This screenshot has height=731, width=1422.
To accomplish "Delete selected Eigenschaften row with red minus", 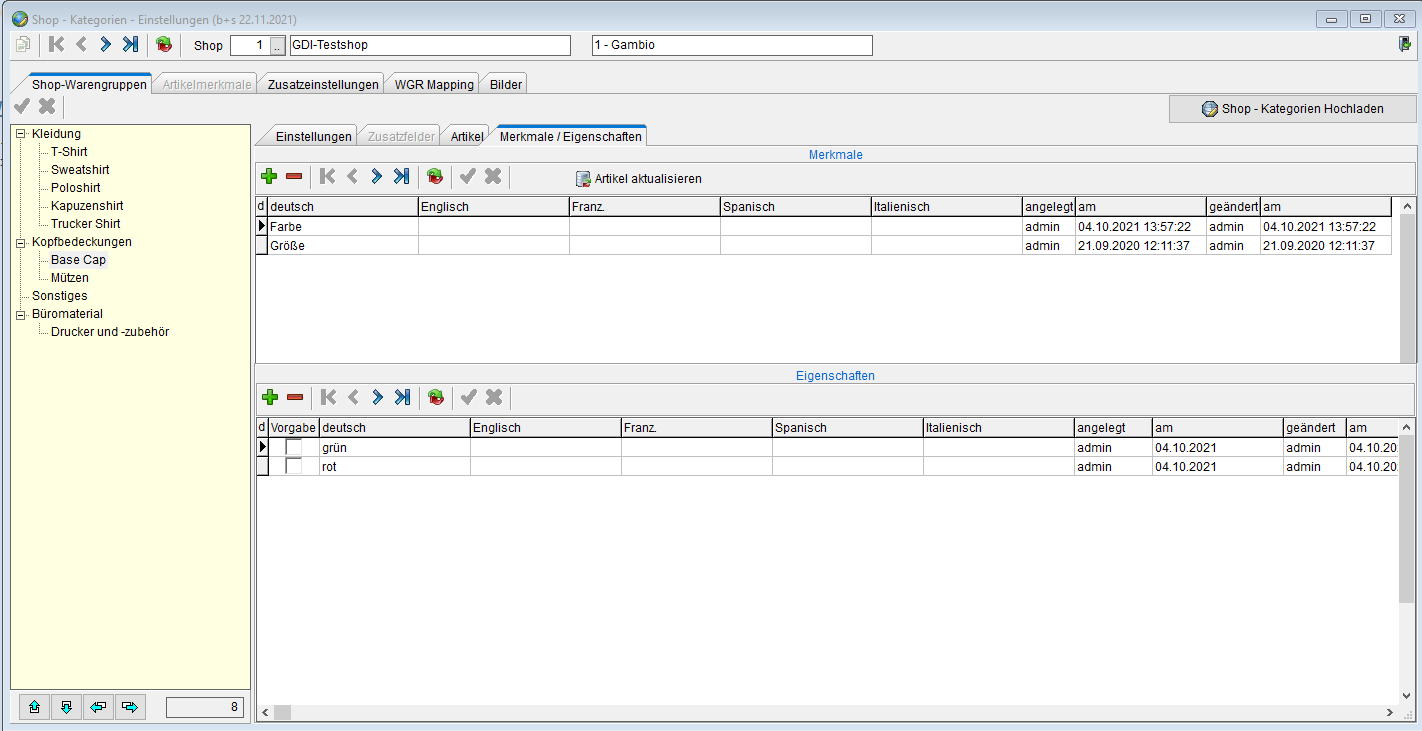I will [x=295, y=398].
